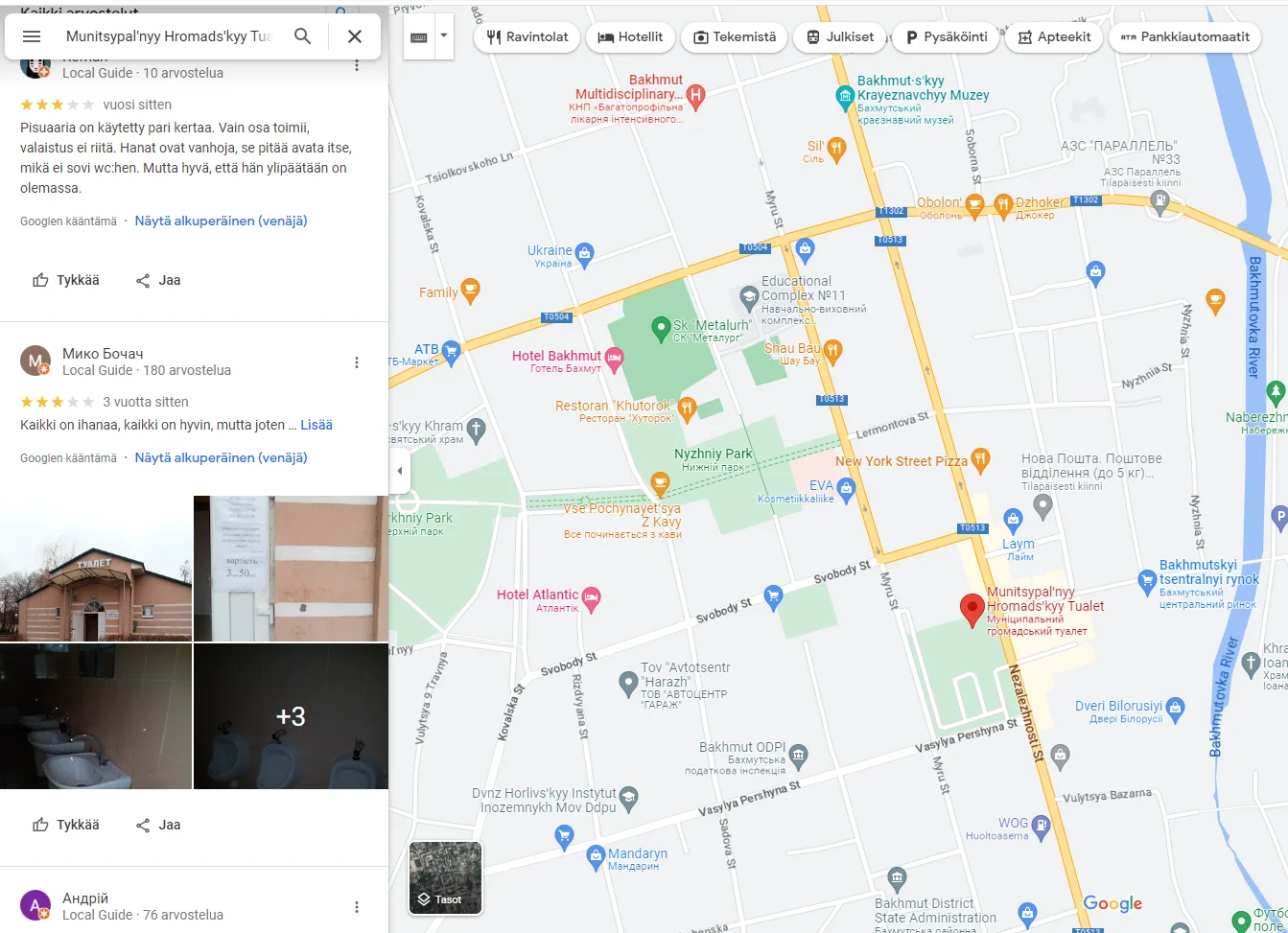Screen dimensions: 1288x933
Task: Switch map layers with Tasot button
Action: (x=446, y=878)
